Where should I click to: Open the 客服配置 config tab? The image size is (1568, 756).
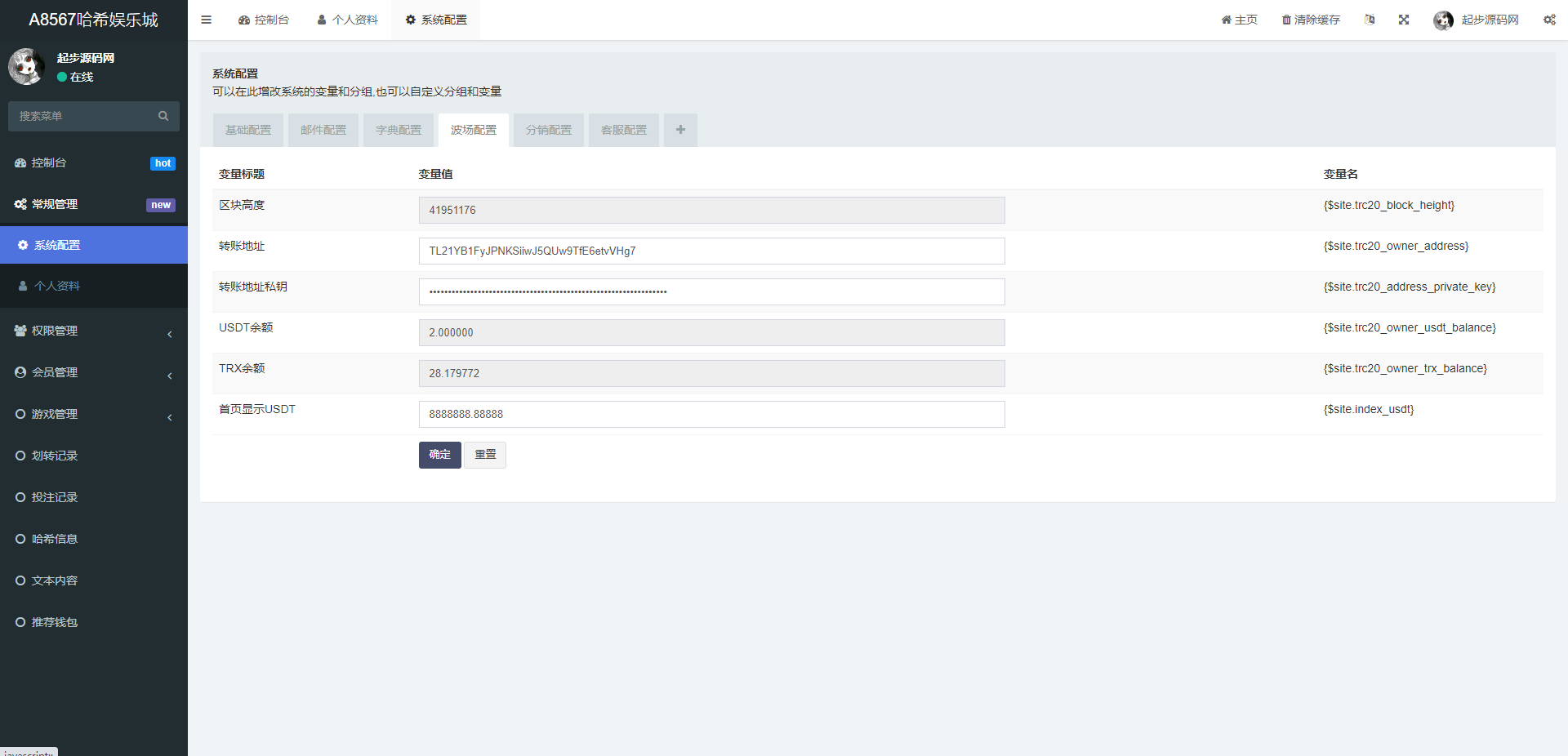pyautogui.click(x=624, y=130)
